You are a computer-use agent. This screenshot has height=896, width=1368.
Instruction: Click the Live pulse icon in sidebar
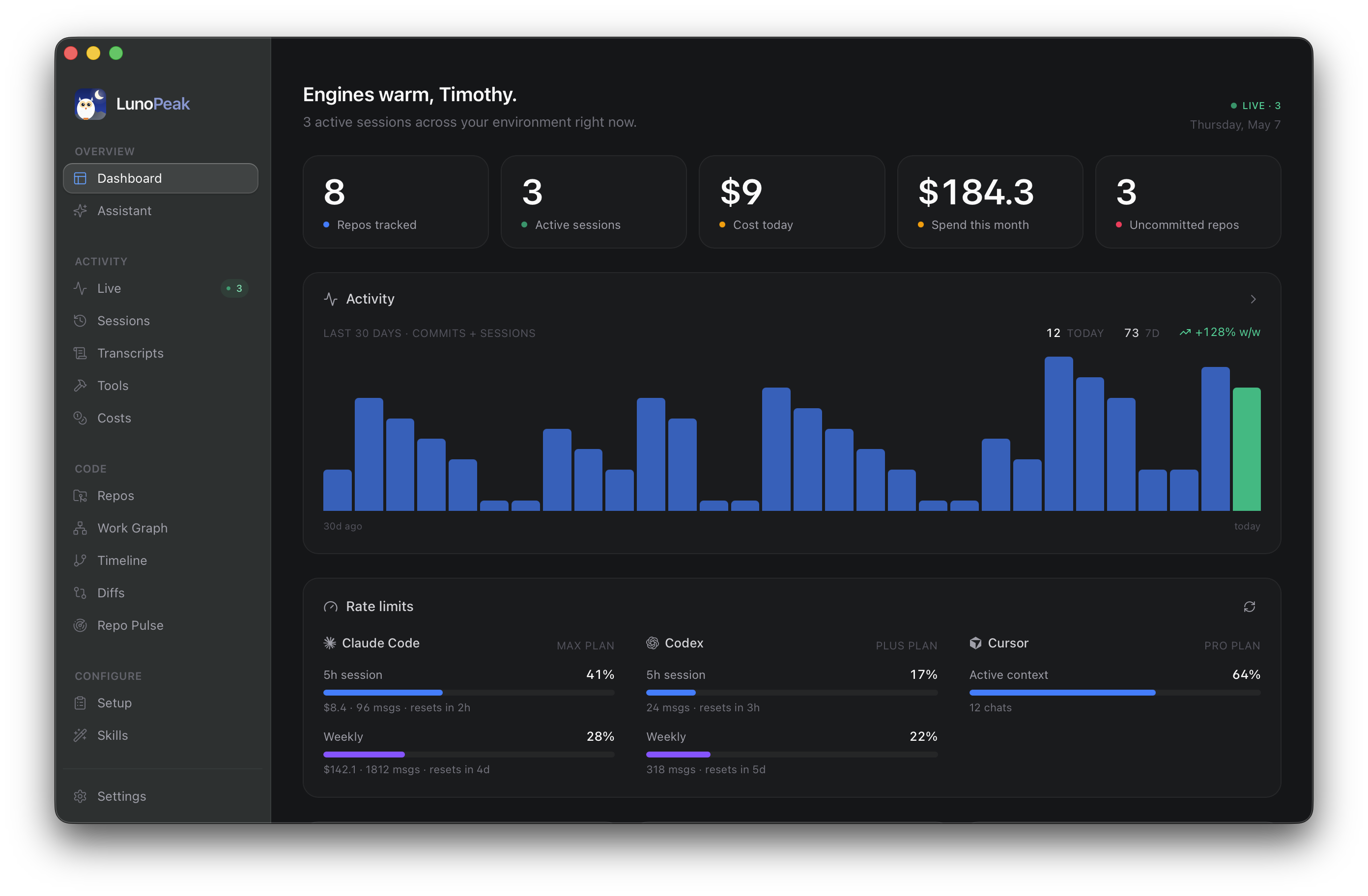pos(81,288)
